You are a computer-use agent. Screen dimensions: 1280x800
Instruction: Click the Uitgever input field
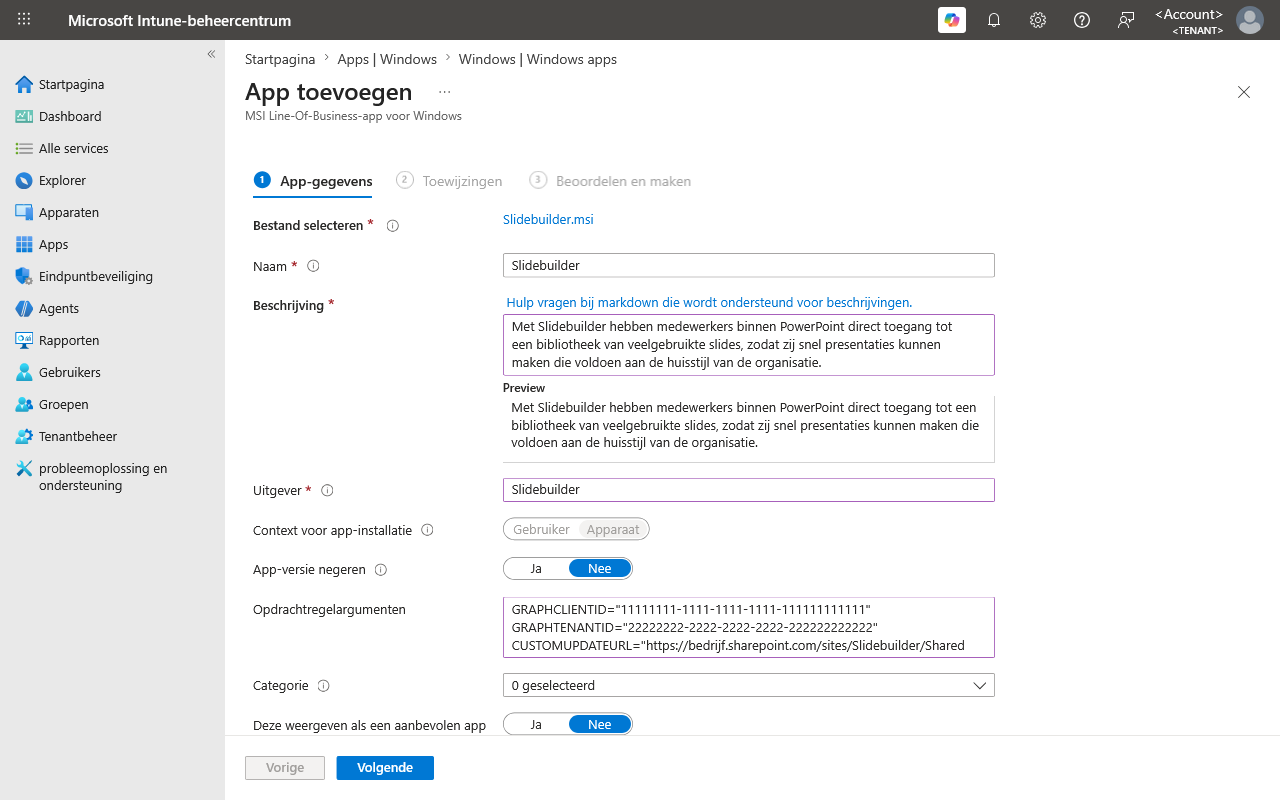(749, 490)
